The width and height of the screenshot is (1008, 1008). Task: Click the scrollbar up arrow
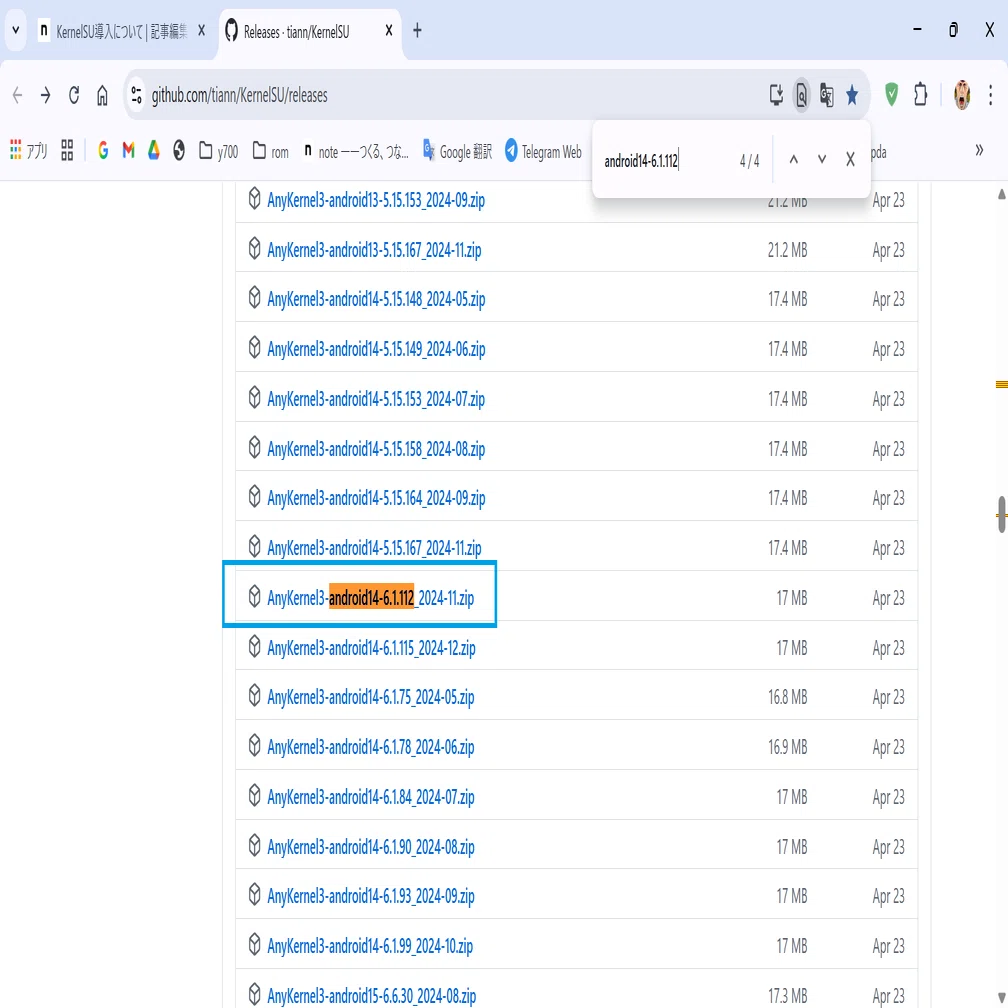[1001, 194]
